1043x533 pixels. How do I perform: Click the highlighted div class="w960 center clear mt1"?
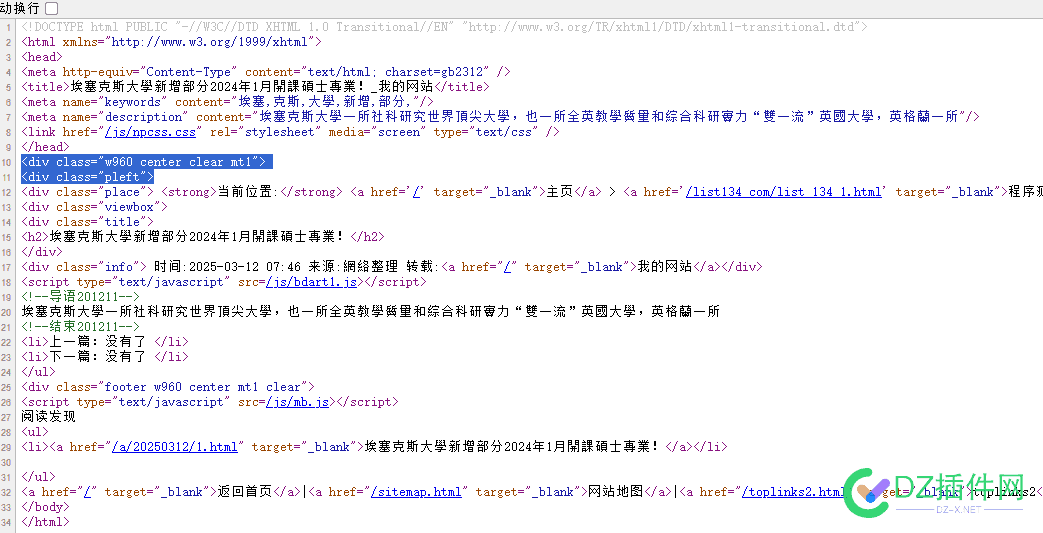coord(147,162)
